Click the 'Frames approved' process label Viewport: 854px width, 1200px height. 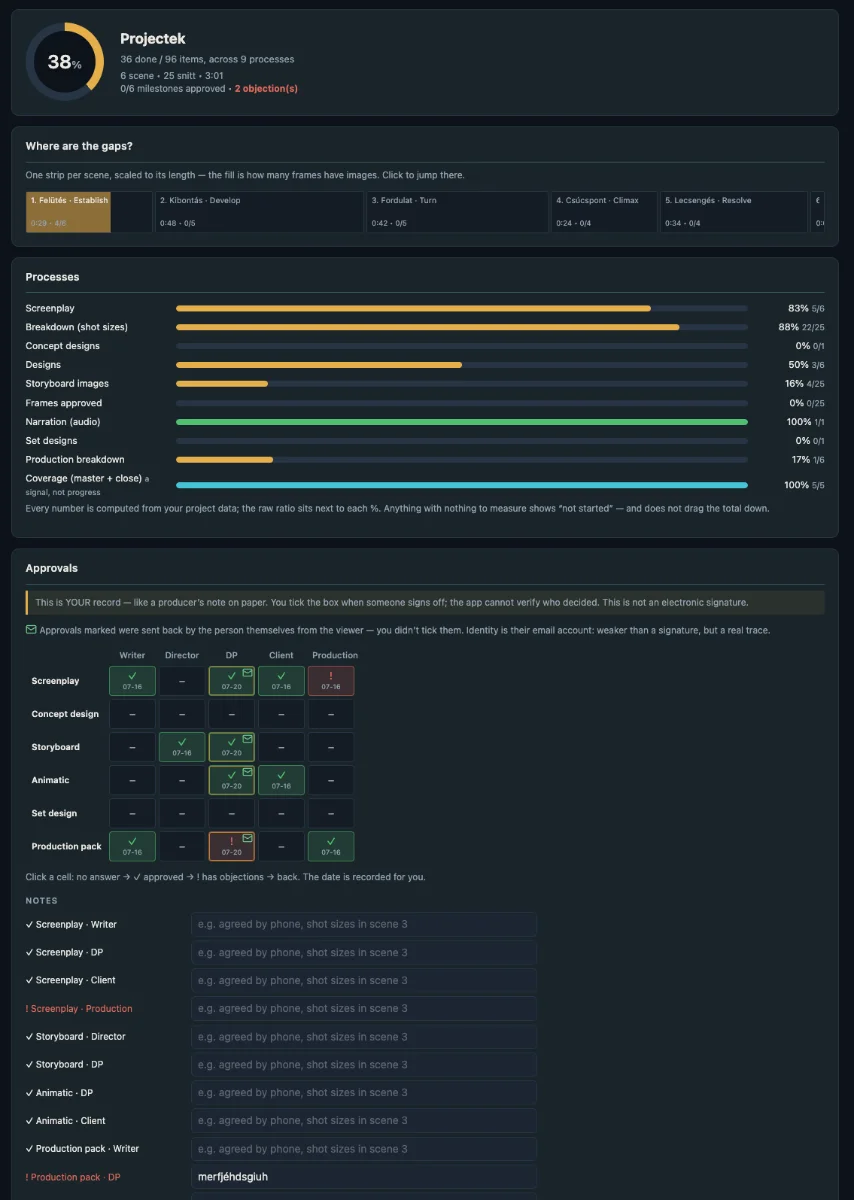(x=64, y=403)
